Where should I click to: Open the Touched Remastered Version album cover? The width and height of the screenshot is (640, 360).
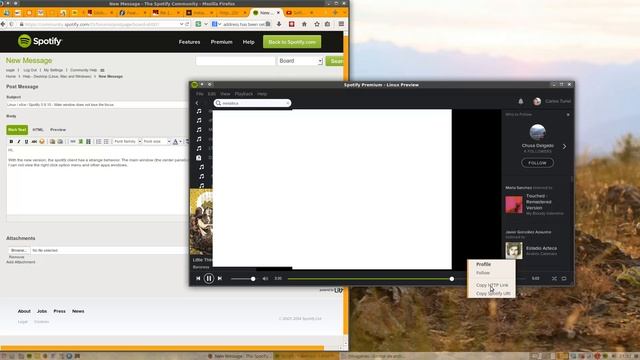click(513, 204)
